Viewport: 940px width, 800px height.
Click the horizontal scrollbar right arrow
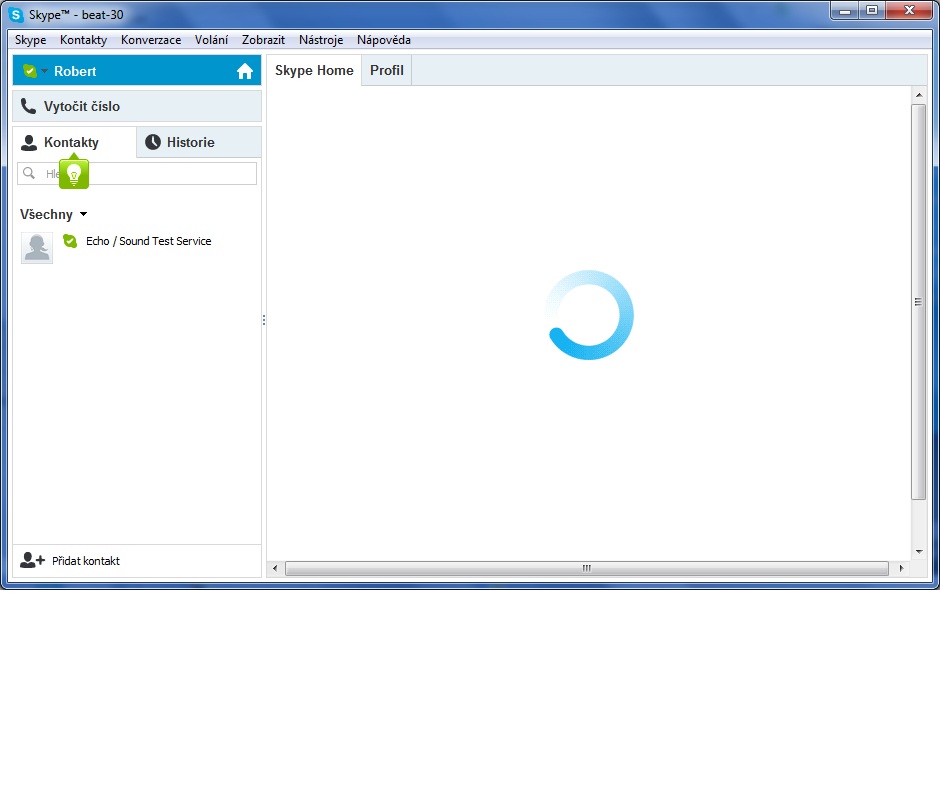[x=901, y=568]
